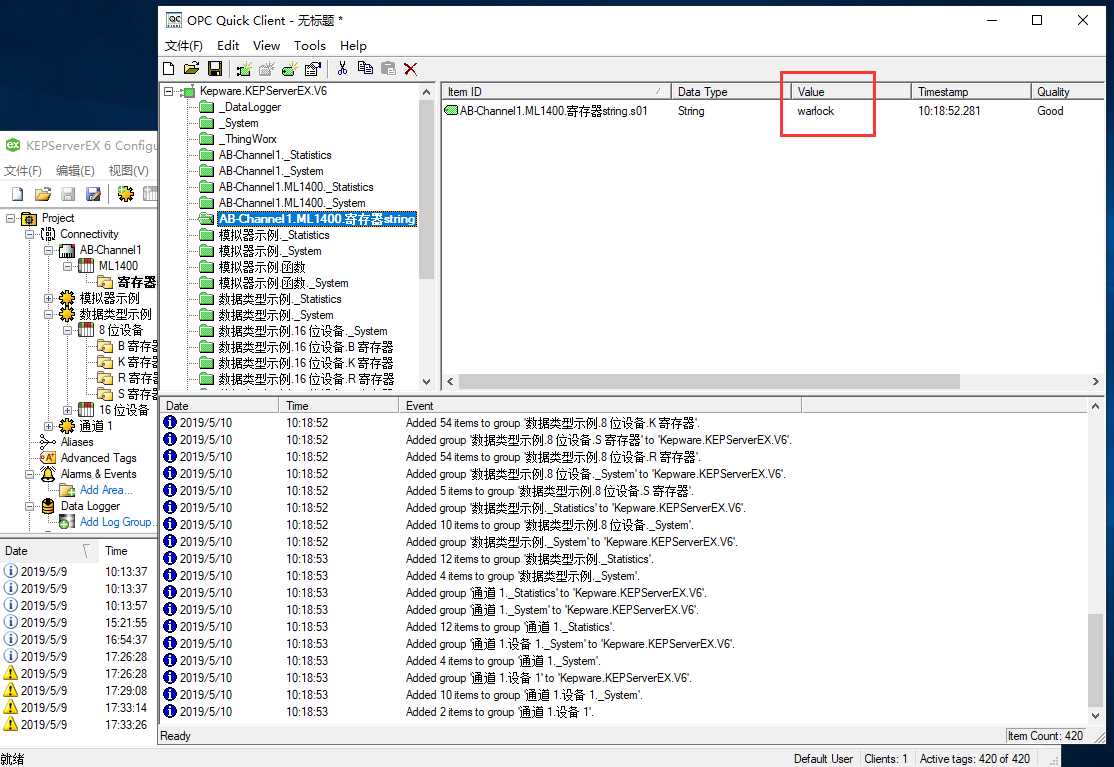Click the item list horizontal scrollbar

click(x=709, y=381)
